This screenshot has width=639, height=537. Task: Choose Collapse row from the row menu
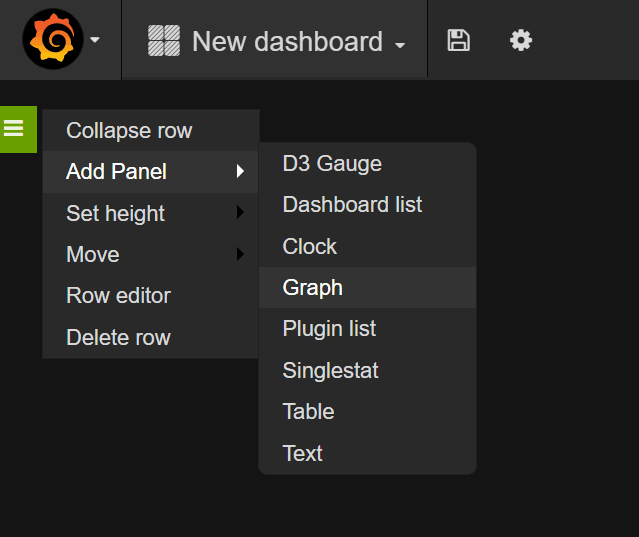(151, 131)
